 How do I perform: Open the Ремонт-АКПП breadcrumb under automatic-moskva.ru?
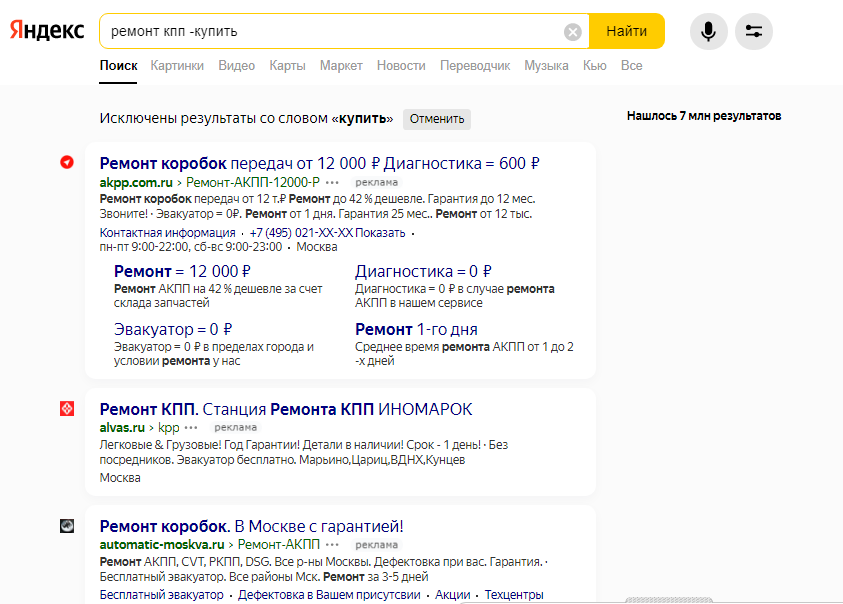click(278, 545)
